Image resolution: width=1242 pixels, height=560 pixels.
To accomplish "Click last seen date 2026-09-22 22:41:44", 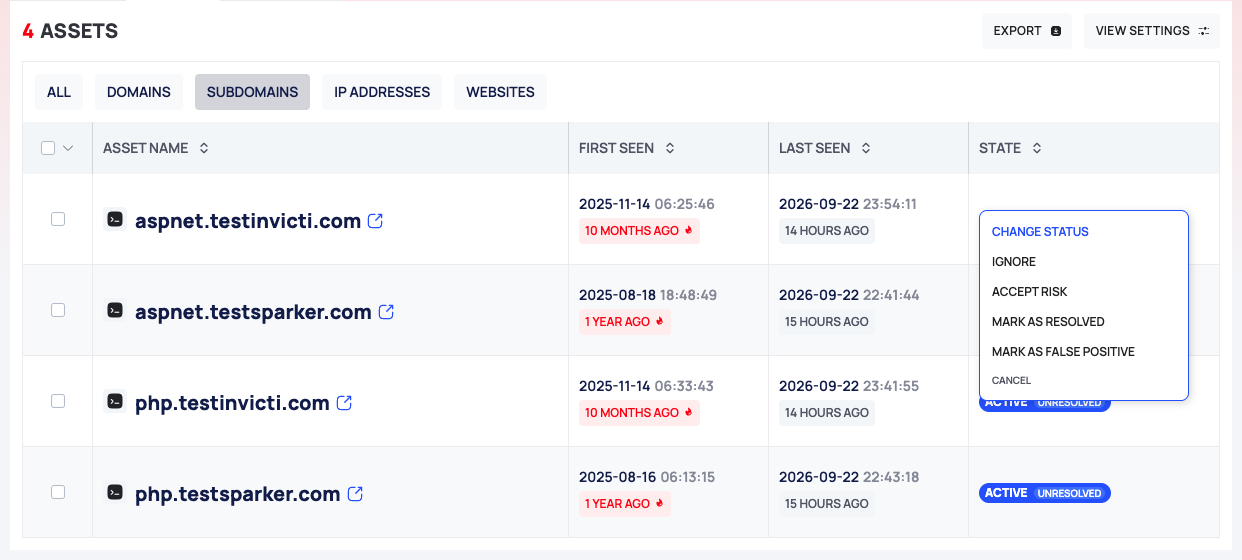I will click(x=849, y=295).
